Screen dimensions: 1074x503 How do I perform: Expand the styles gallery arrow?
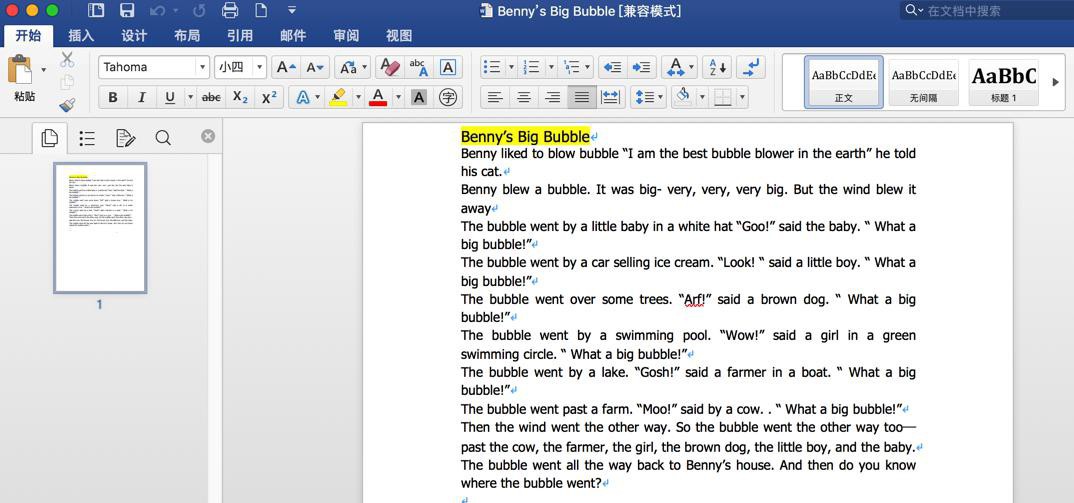tap(1056, 82)
